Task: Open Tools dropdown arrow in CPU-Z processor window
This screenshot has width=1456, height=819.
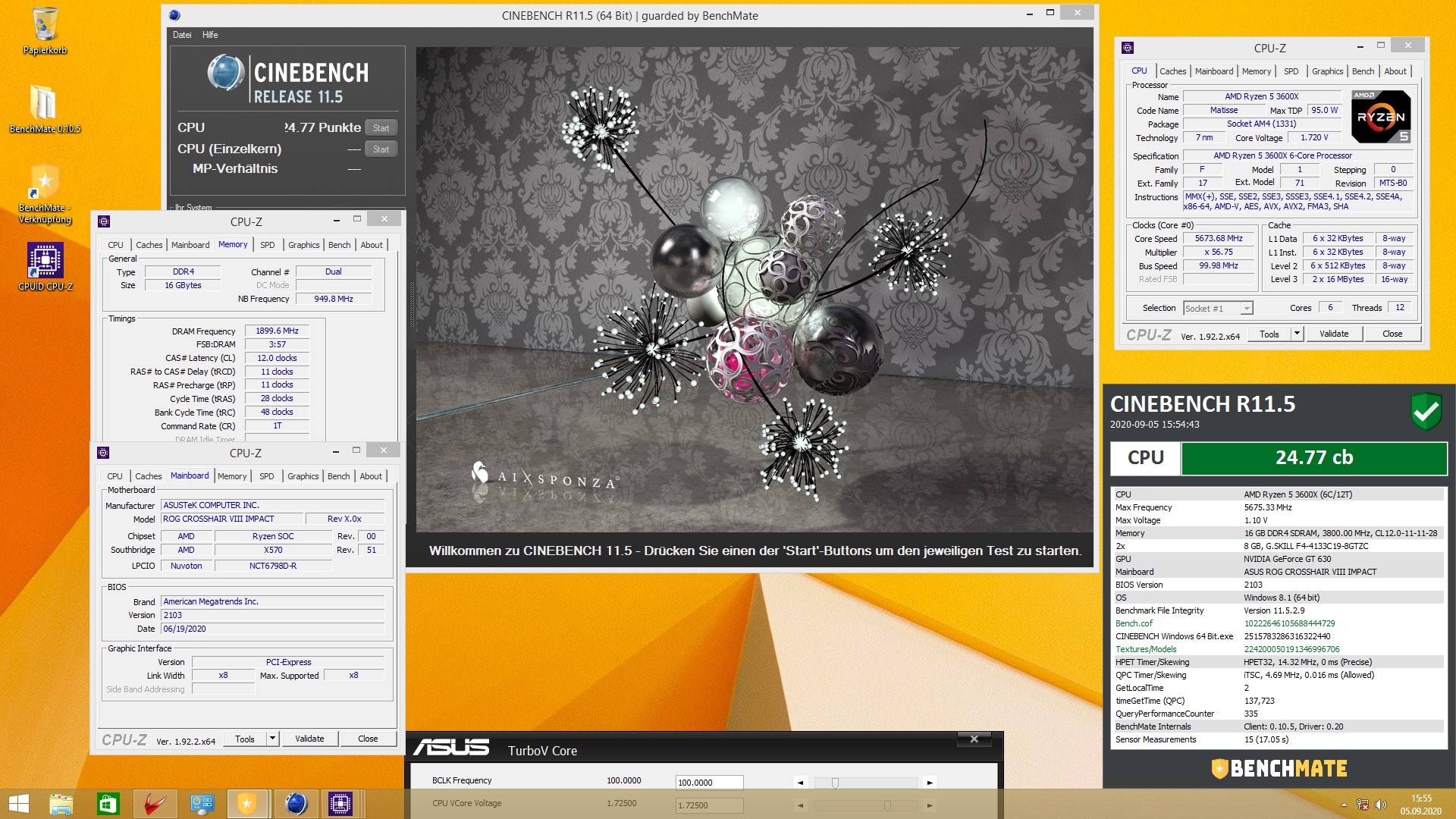Action: coord(1297,334)
